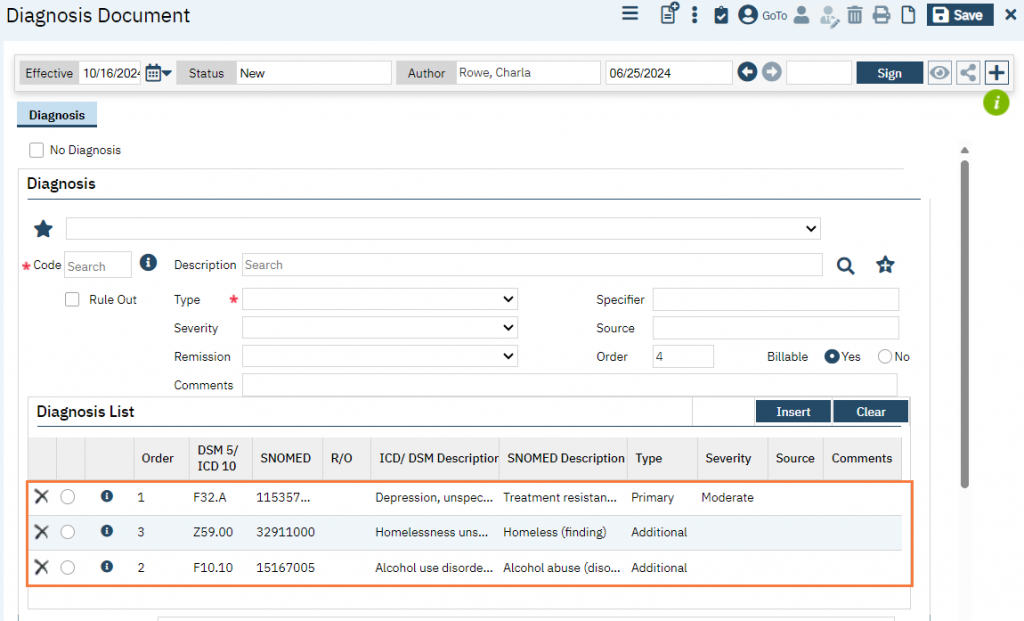Click the magnifying glass search icon beside Description
This screenshot has height=621, width=1024.
click(x=846, y=265)
